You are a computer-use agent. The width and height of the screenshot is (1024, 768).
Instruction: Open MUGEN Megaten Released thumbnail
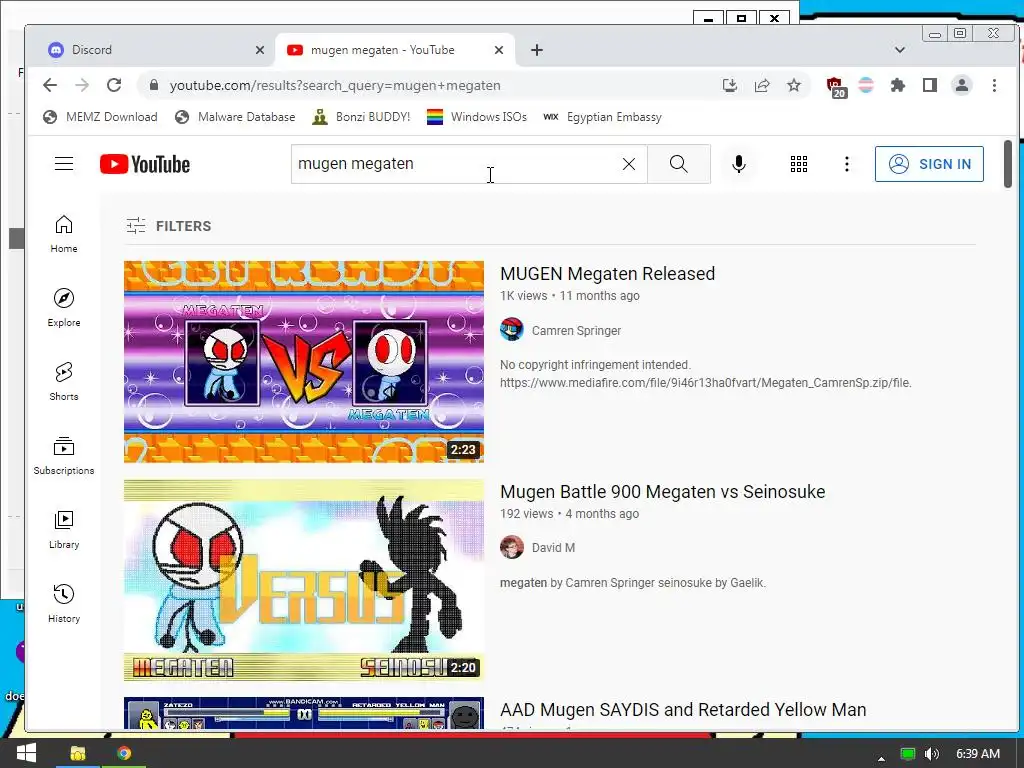304,362
